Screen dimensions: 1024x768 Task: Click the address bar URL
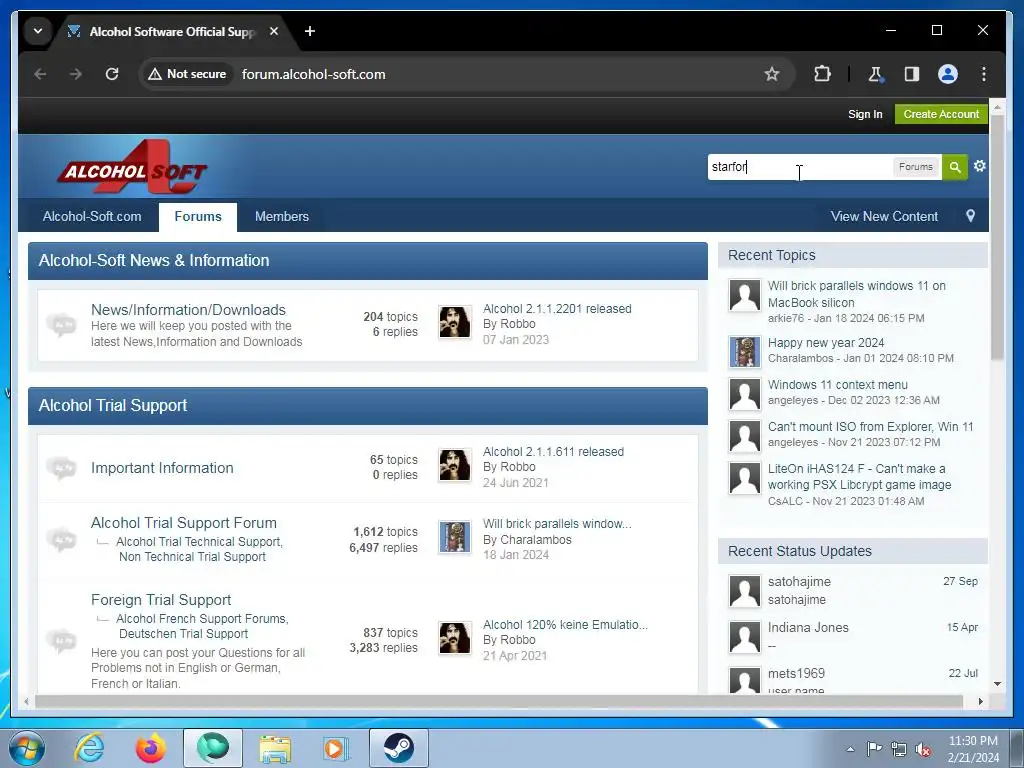[313, 74]
